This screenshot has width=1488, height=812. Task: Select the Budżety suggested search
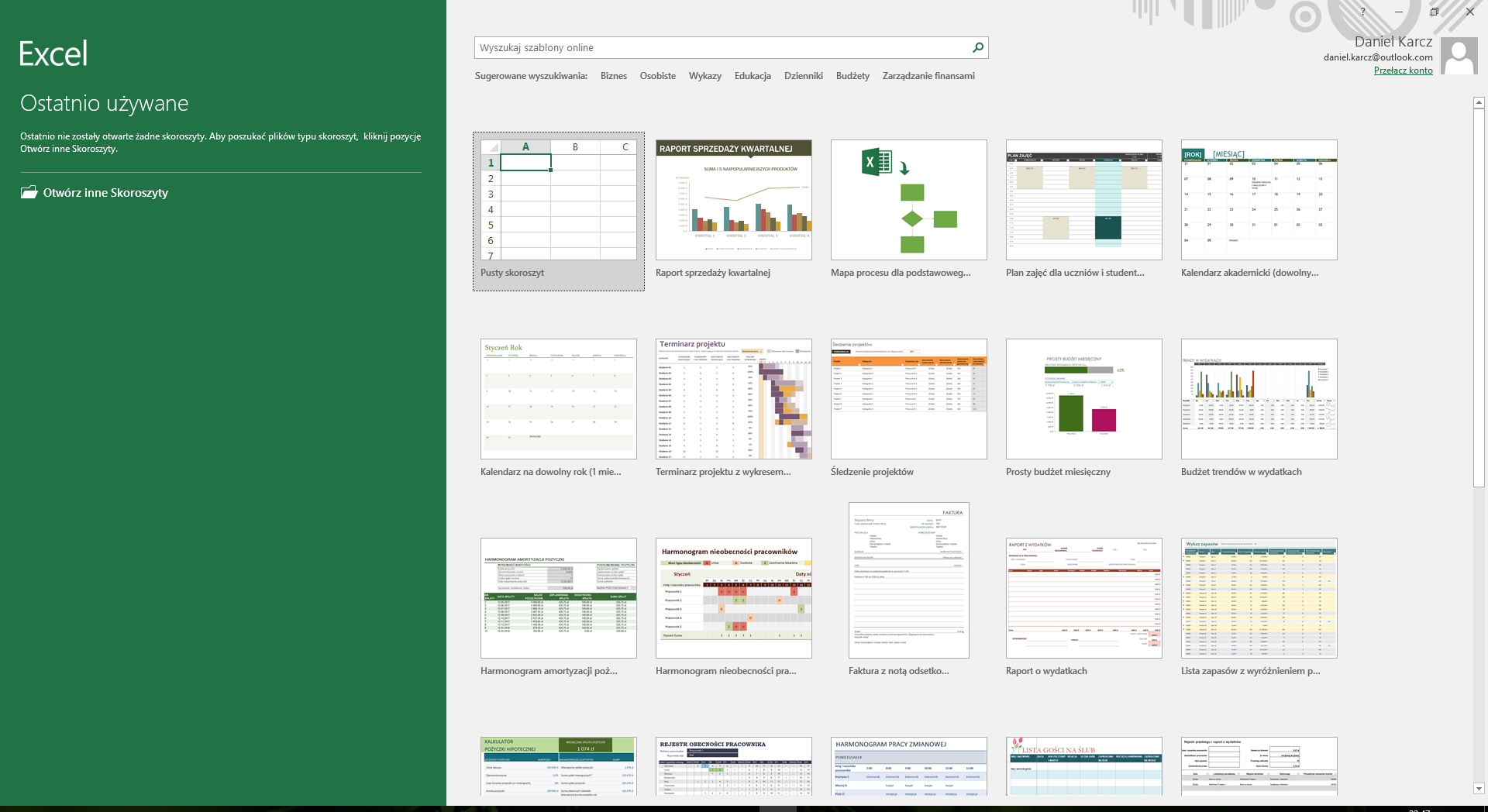point(852,76)
